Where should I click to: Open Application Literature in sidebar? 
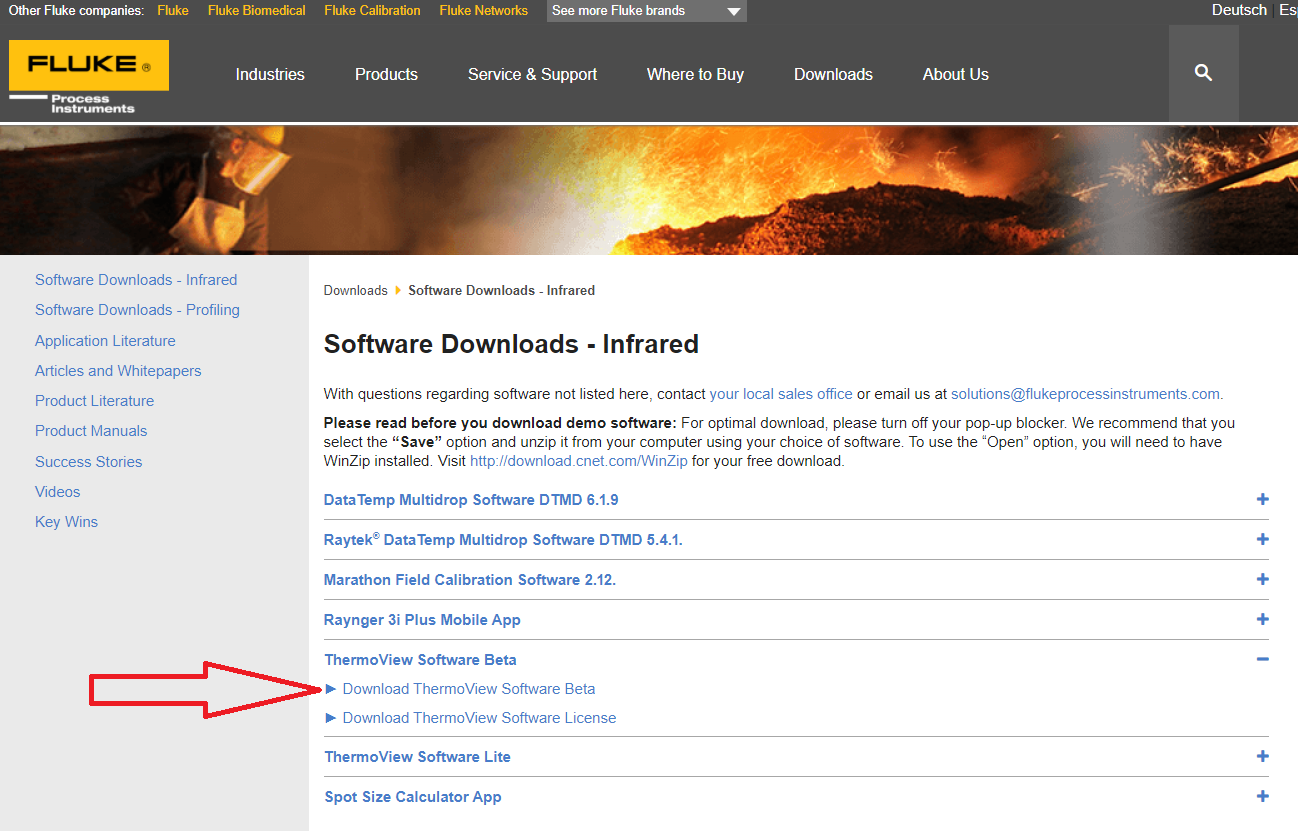point(105,341)
